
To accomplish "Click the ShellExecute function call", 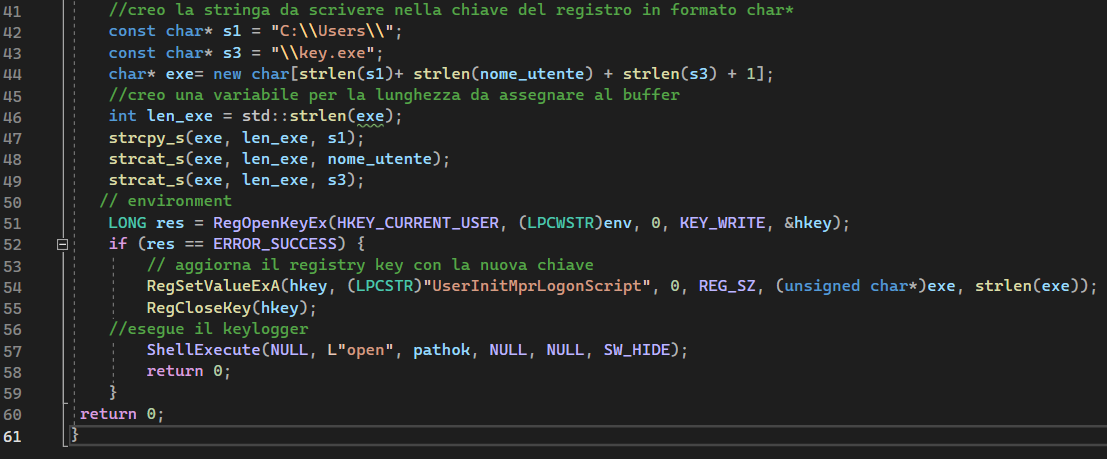I will tap(203, 350).
